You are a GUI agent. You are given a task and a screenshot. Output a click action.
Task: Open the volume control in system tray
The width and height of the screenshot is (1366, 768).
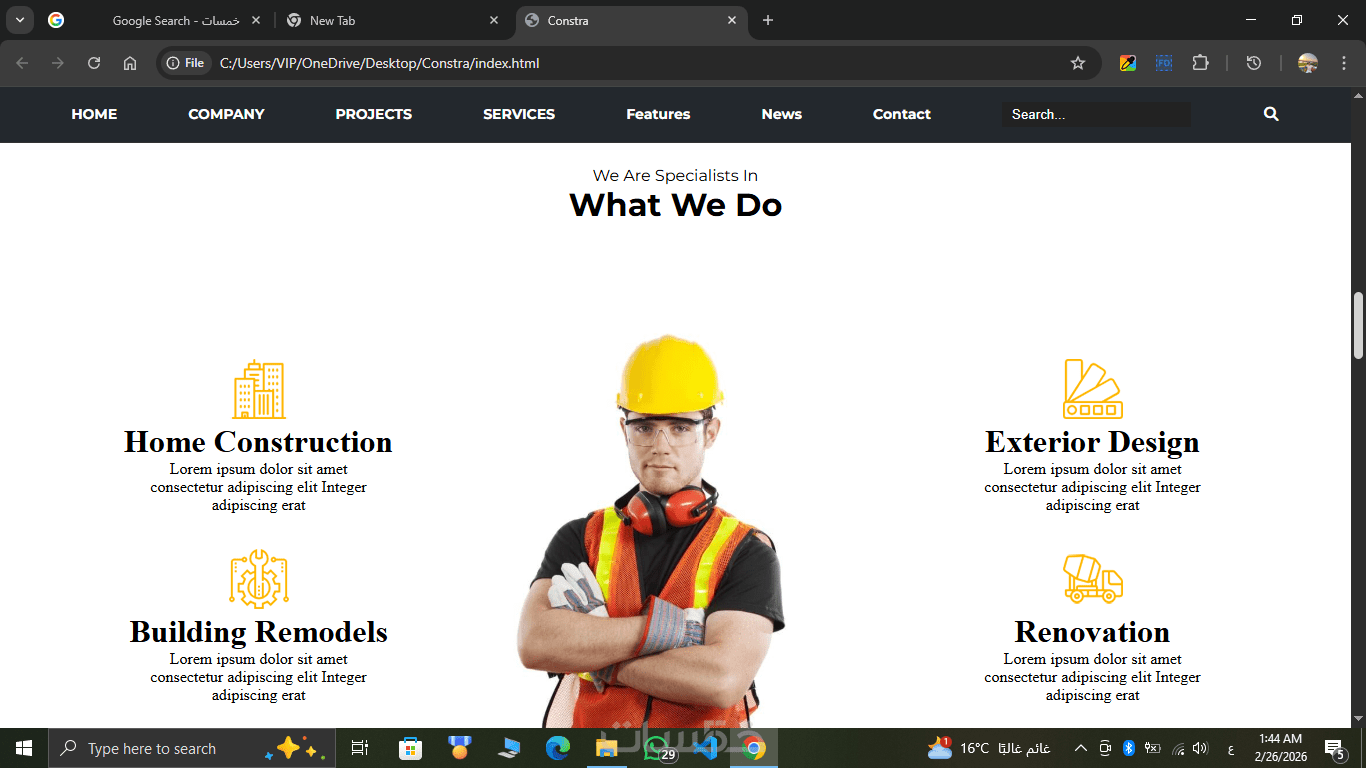click(1200, 748)
